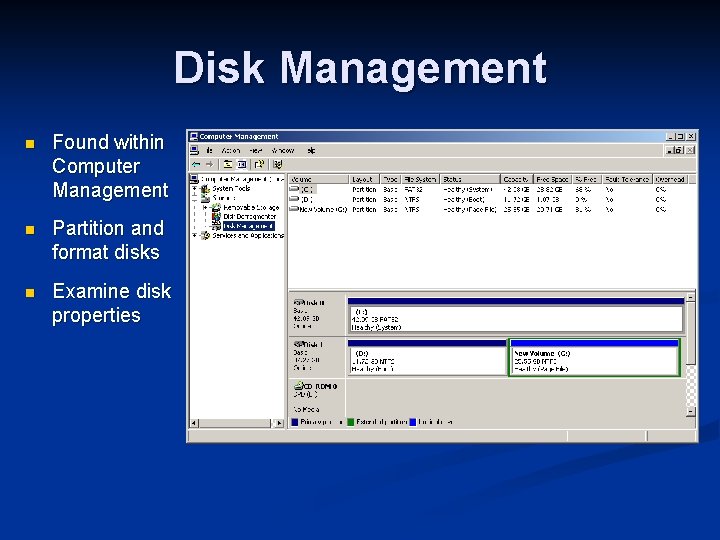Click the Removable Storage tree icon
Image resolution: width=720 pixels, height=540 pixels.
pos(216,208)
